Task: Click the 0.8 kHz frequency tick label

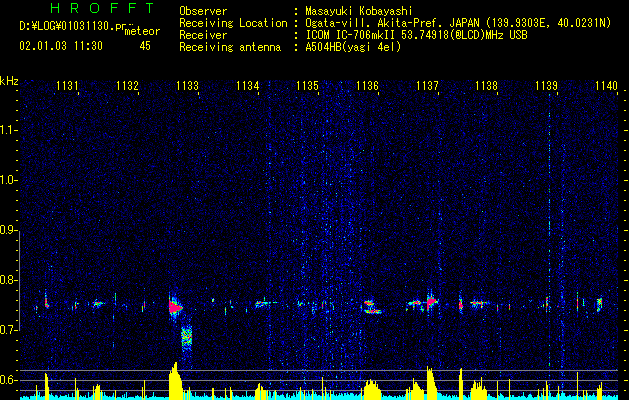Action: click(x=8, y=280)
